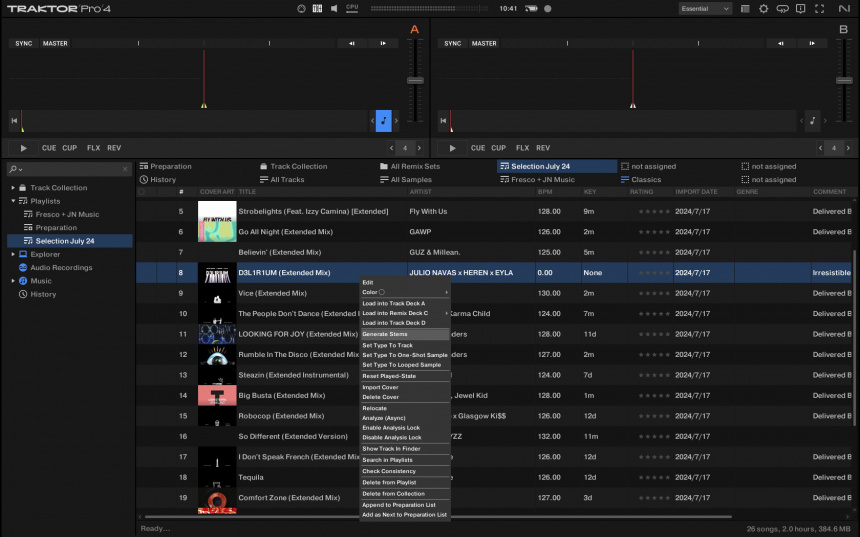Click the CPU load indicator
860x537 pixels.
tap(352, 8)
